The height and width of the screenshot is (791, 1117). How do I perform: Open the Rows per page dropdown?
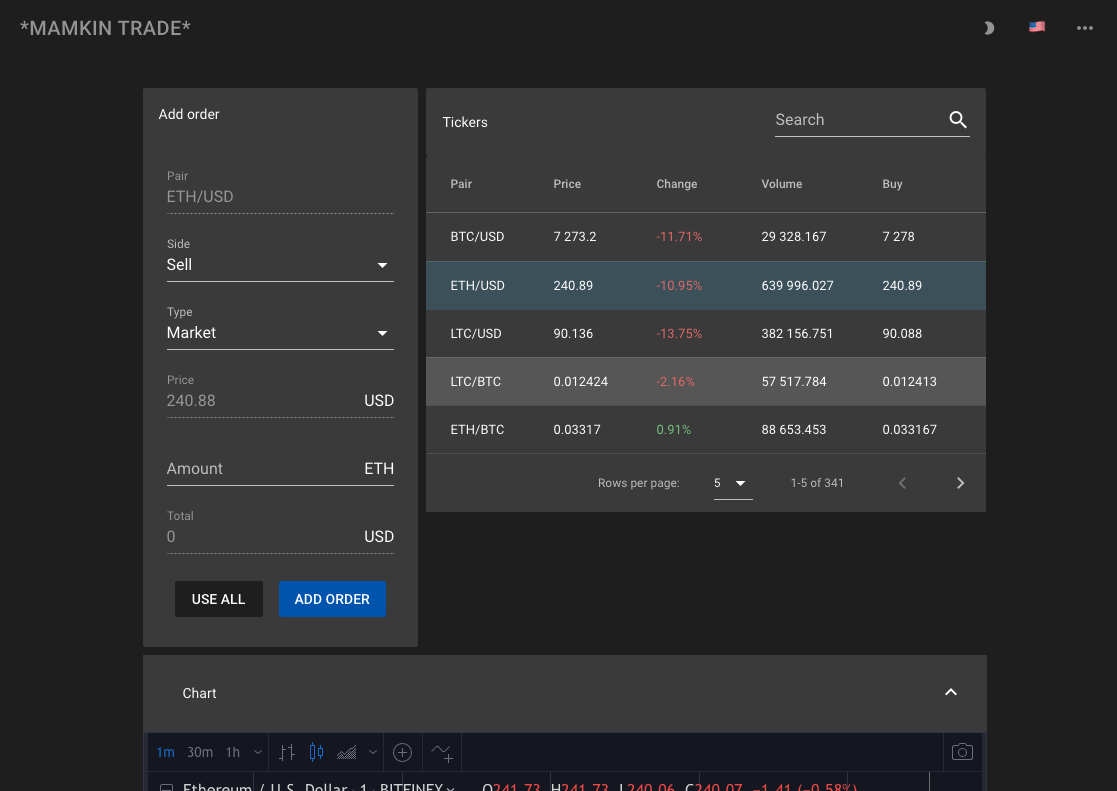pos(730,483)
